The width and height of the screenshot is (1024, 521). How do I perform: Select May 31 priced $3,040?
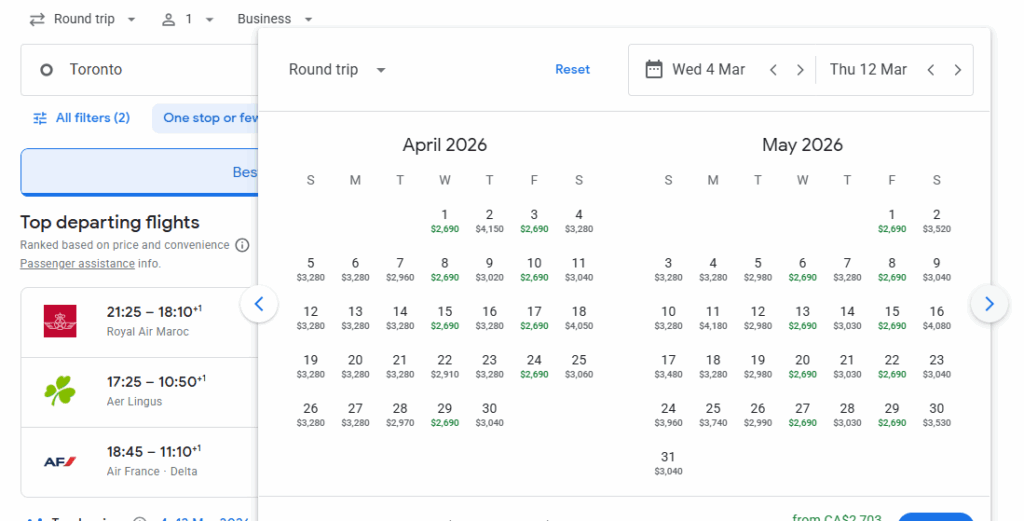click(668, 463)
